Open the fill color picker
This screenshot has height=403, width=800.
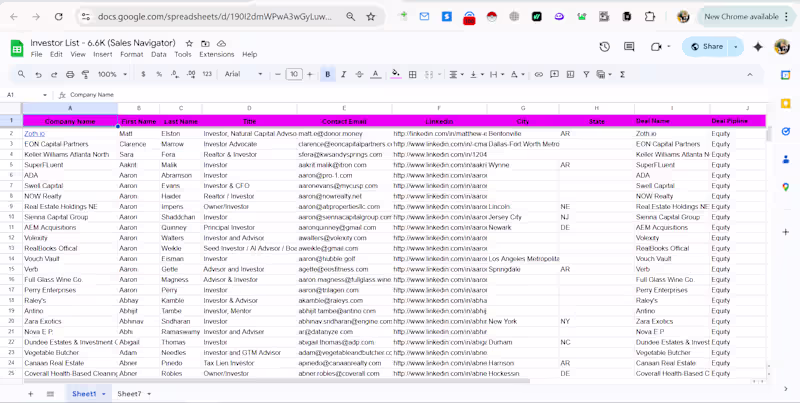[396, 74]
